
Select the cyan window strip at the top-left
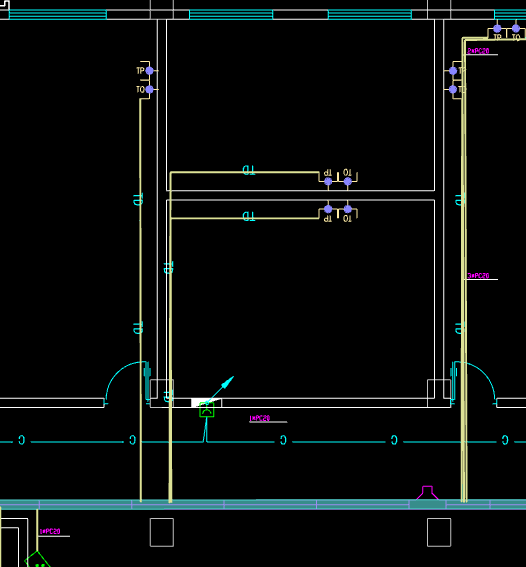point(57,14)
